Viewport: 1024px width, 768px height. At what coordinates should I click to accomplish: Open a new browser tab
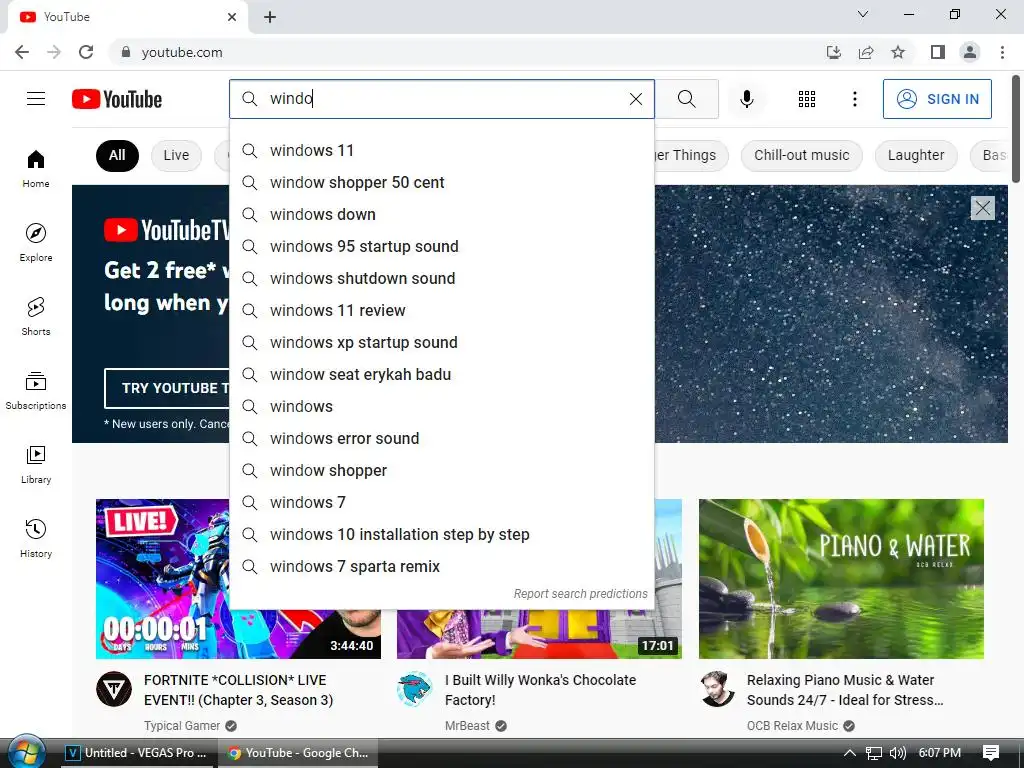270,17
